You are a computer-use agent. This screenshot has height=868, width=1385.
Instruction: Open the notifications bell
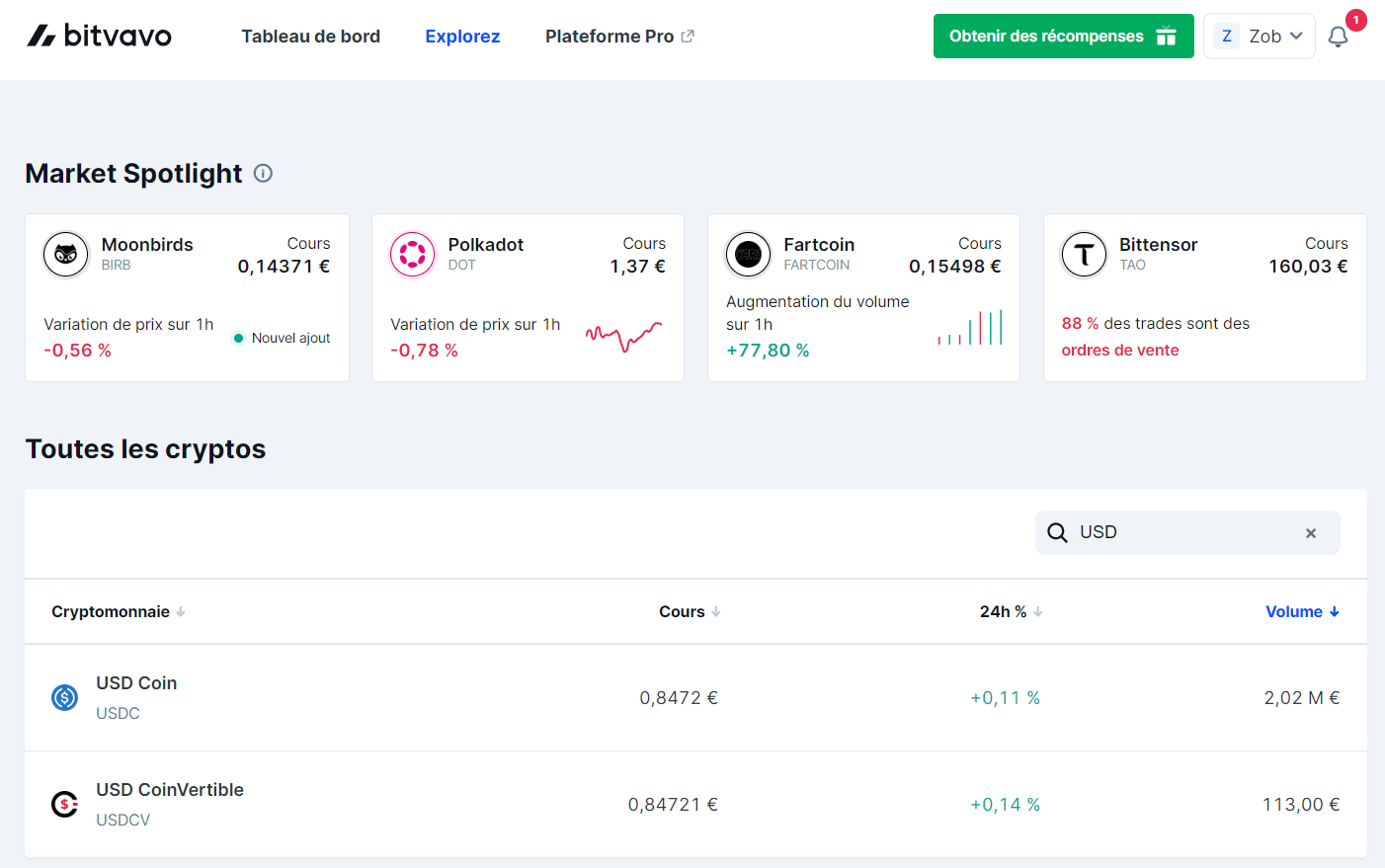pos(1339,37)
